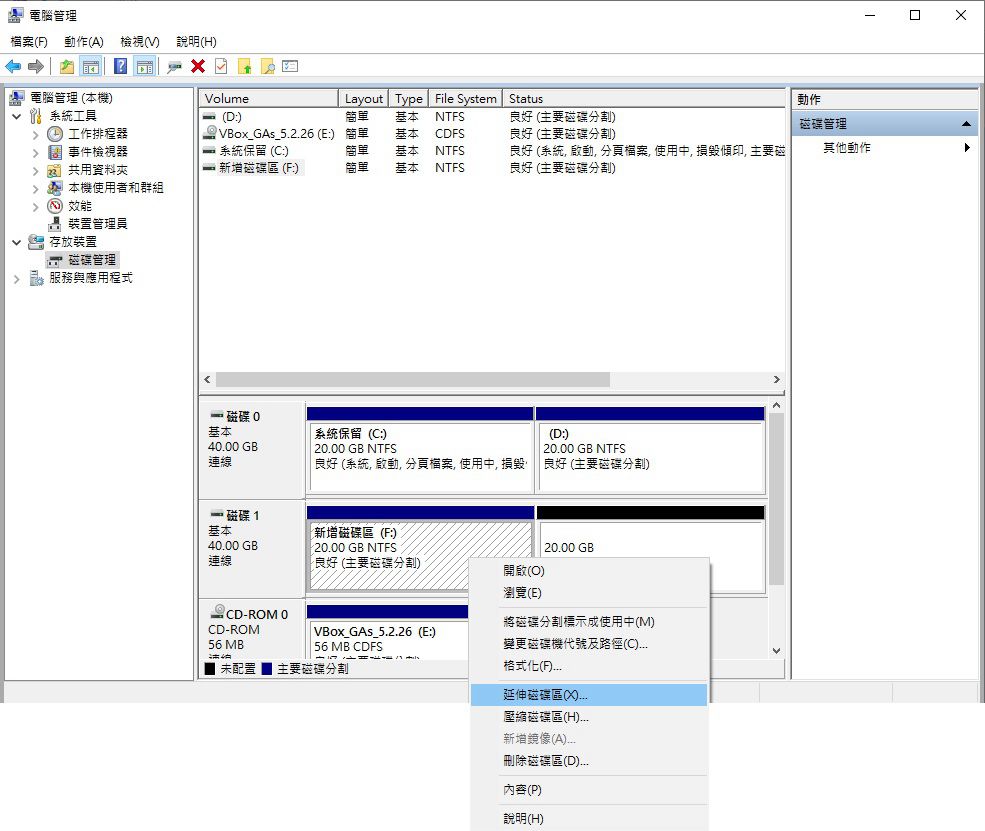The width and height of the screenshot is (985, 831).
Task: Select the (D:) partition block on 磁碟 0
Action: pos(650,450)
